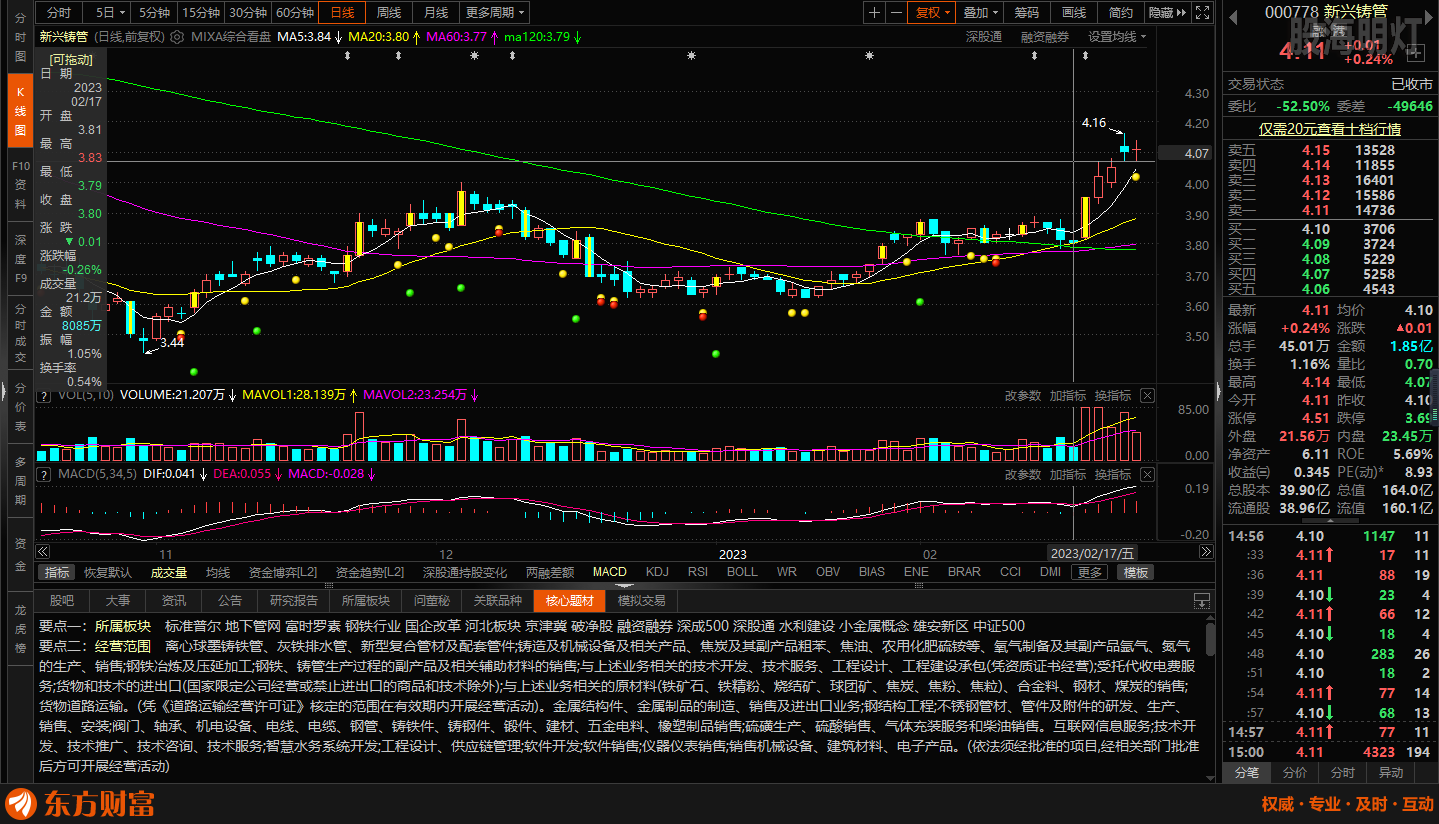Image resolution: width=1439 pixels, height=824 pixels.
Task: Click 加指标 in MACD panel
Action: click(x=1067, y=474)
